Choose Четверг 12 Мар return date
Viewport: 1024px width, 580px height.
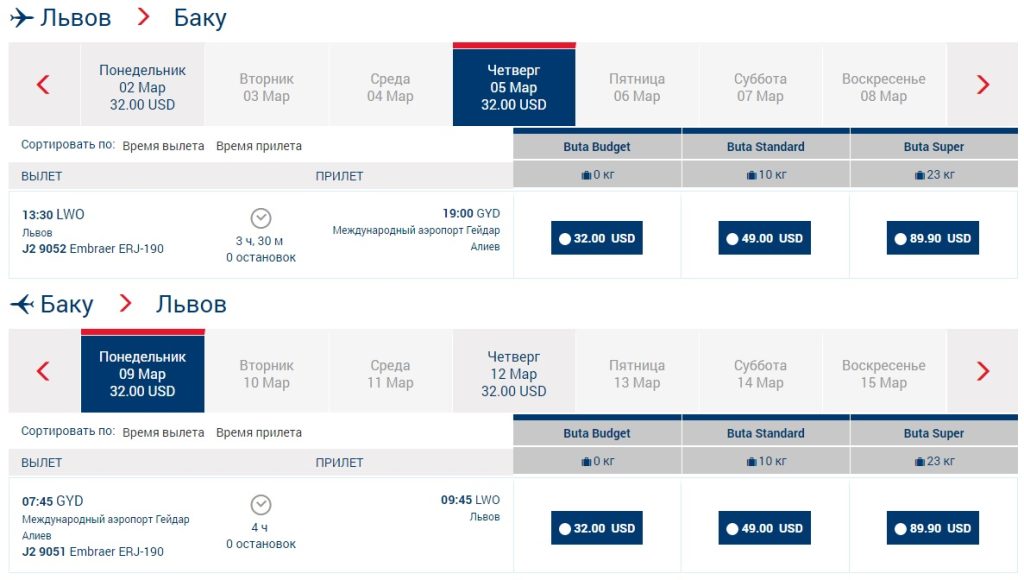(514, 373)
